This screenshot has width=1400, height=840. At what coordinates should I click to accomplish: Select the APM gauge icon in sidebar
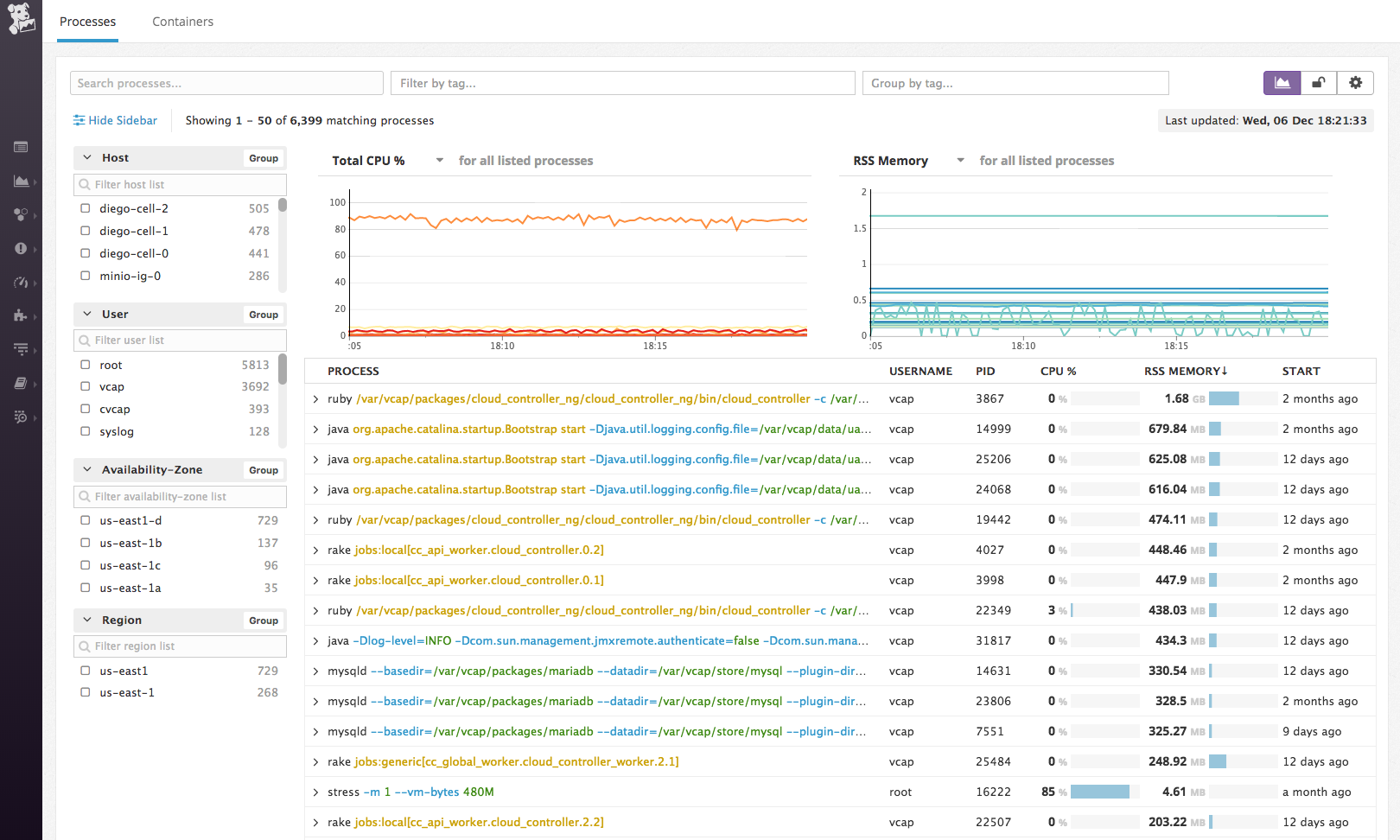pos(21,283)
